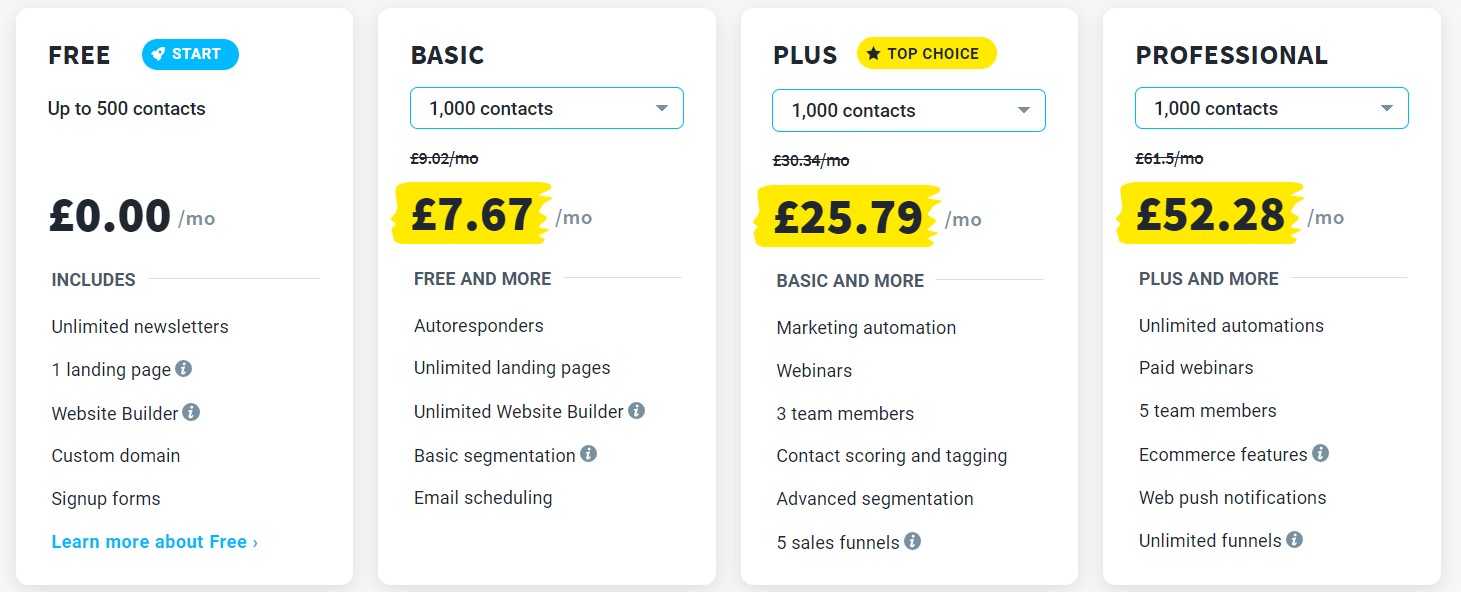Click the star icon in TOP CHOICE badge
Image resolution: width=1461 pixels, height=592 pixels.
click(x=873, y=54)
